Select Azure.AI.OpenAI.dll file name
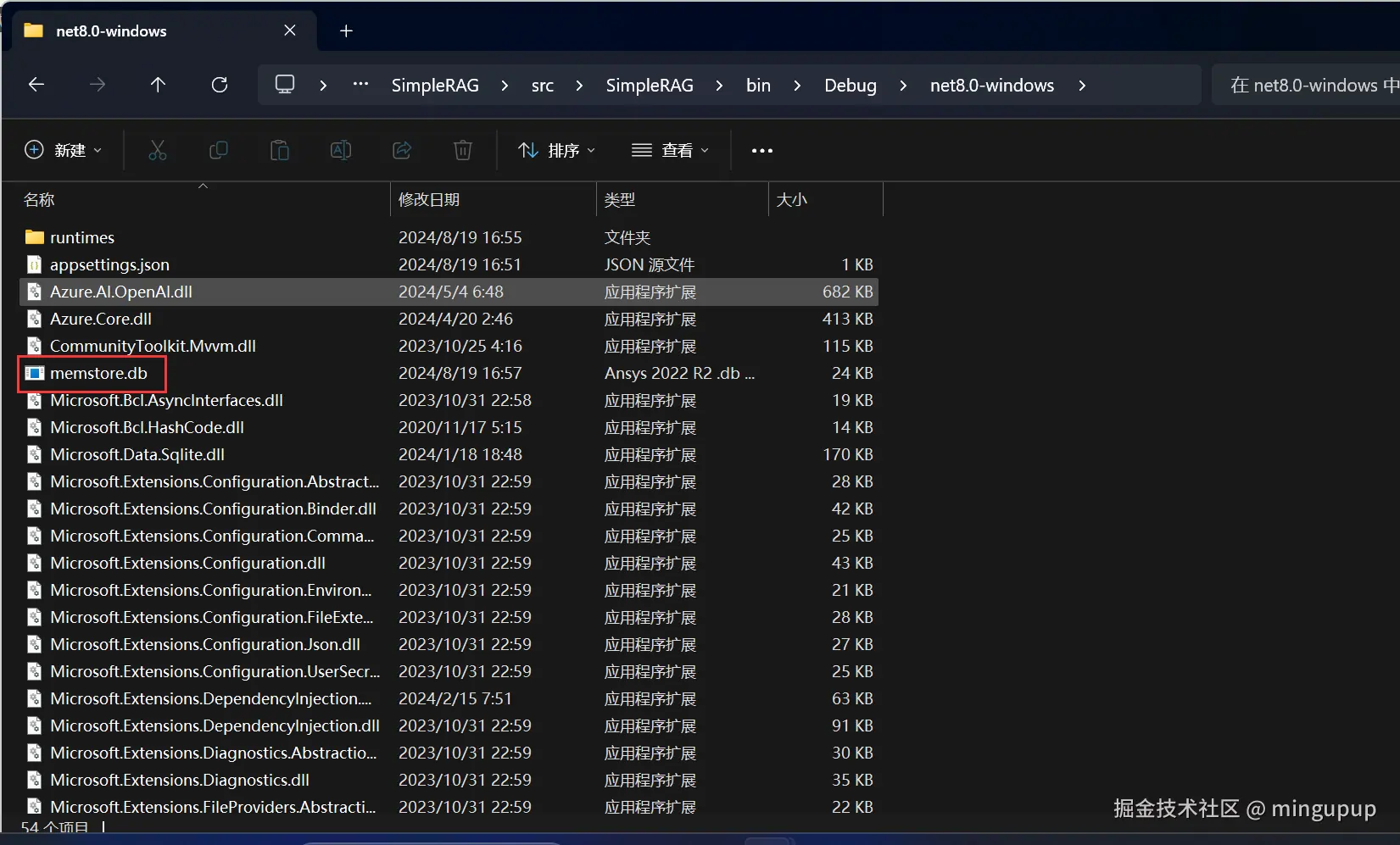Image resolution: width=1400 pixels, height=845 pixels. [121, 292]
